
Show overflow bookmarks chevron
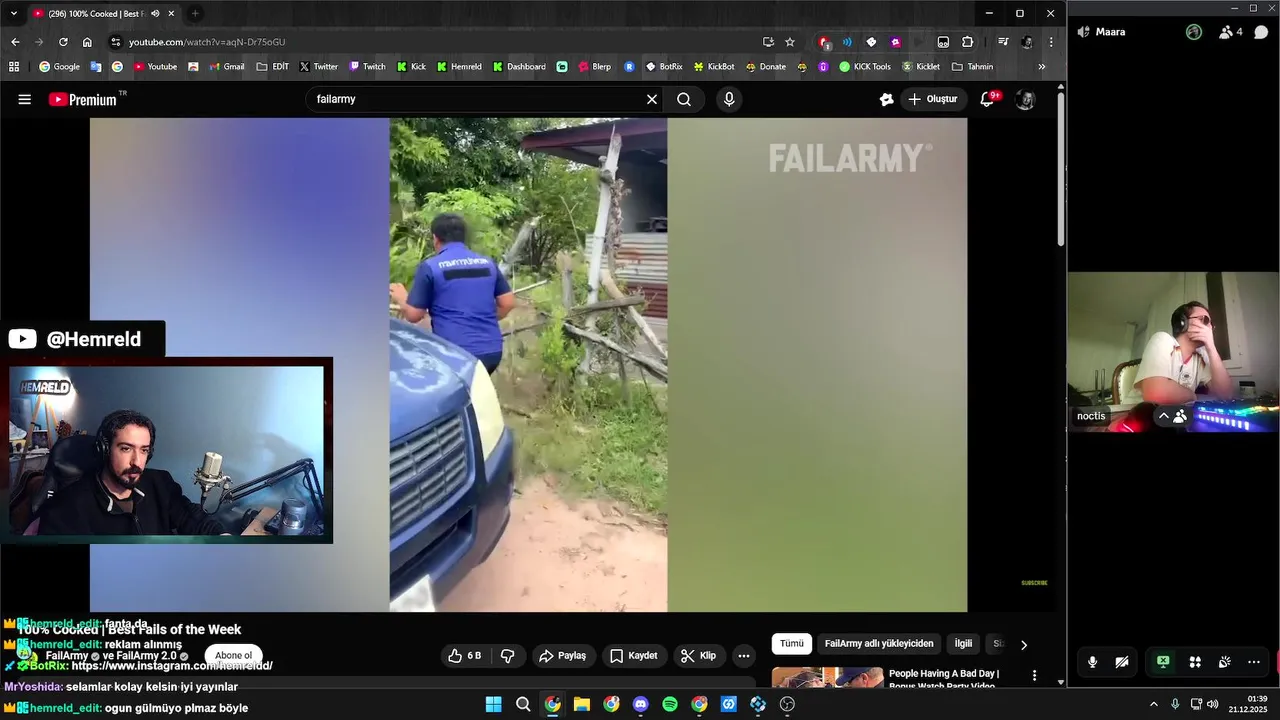click(x=1042, y=67)
